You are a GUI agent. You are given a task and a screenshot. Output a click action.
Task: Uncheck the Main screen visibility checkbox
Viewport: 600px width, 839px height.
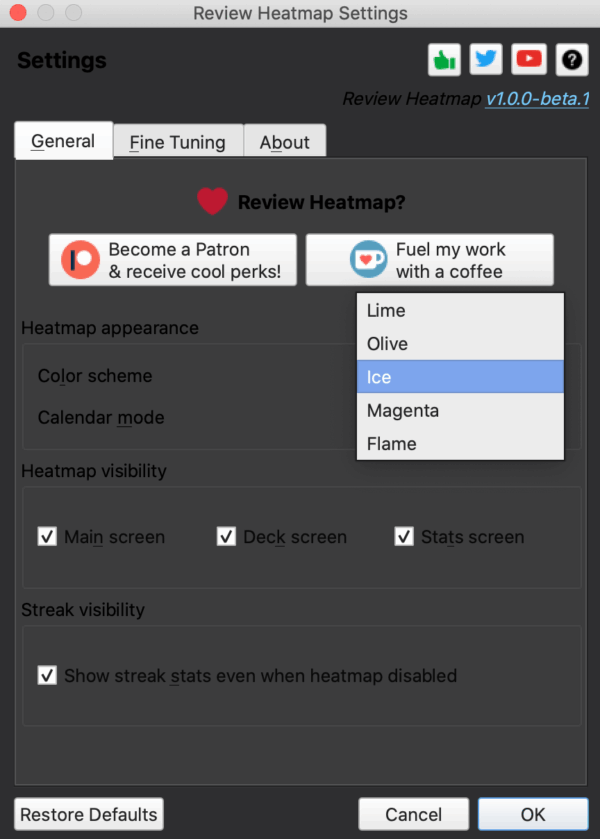tap(47, 536)
